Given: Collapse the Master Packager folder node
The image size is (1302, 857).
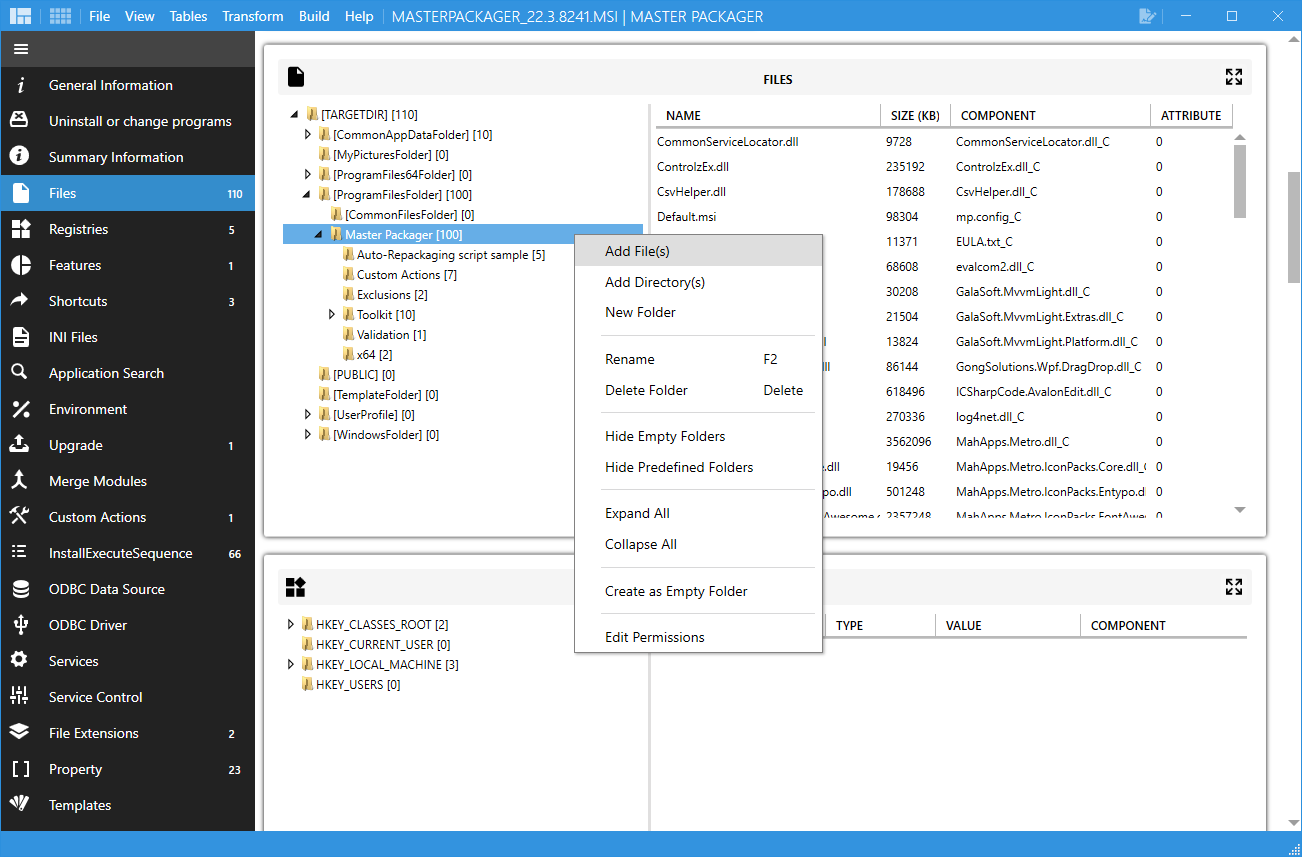Looking at the screenshot, I should [318, 235].
